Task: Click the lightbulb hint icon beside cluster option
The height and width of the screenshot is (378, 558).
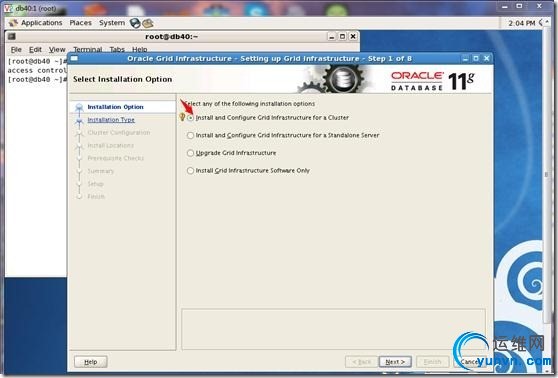Action: click(x=182, y=117)
